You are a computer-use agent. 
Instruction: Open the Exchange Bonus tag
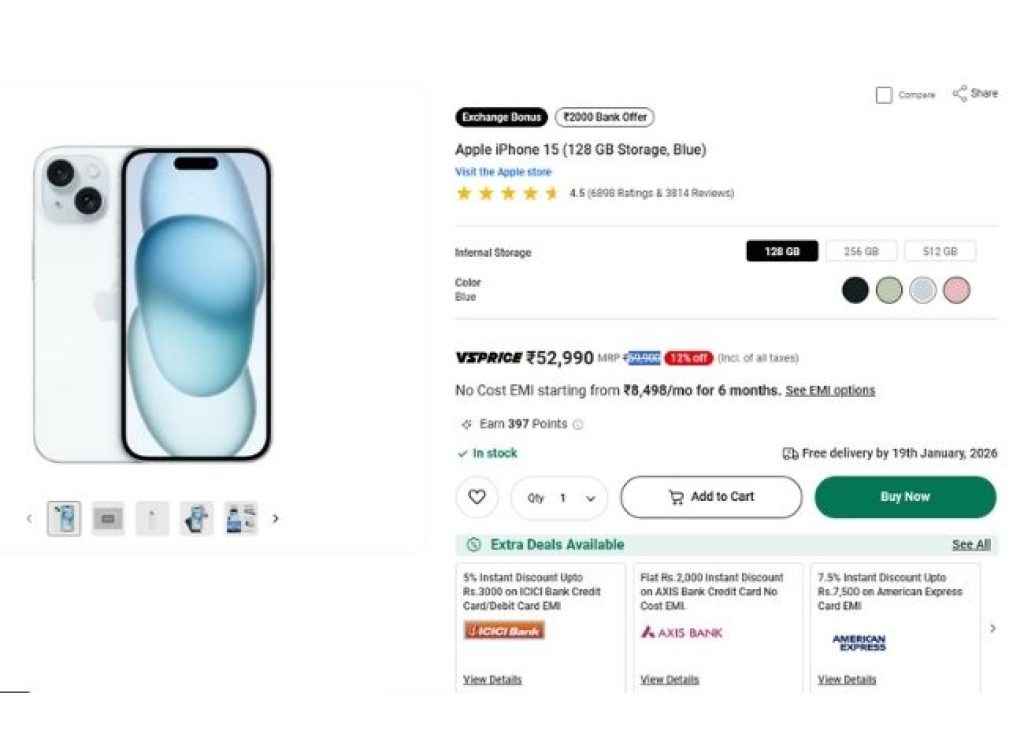coord(501,117)
